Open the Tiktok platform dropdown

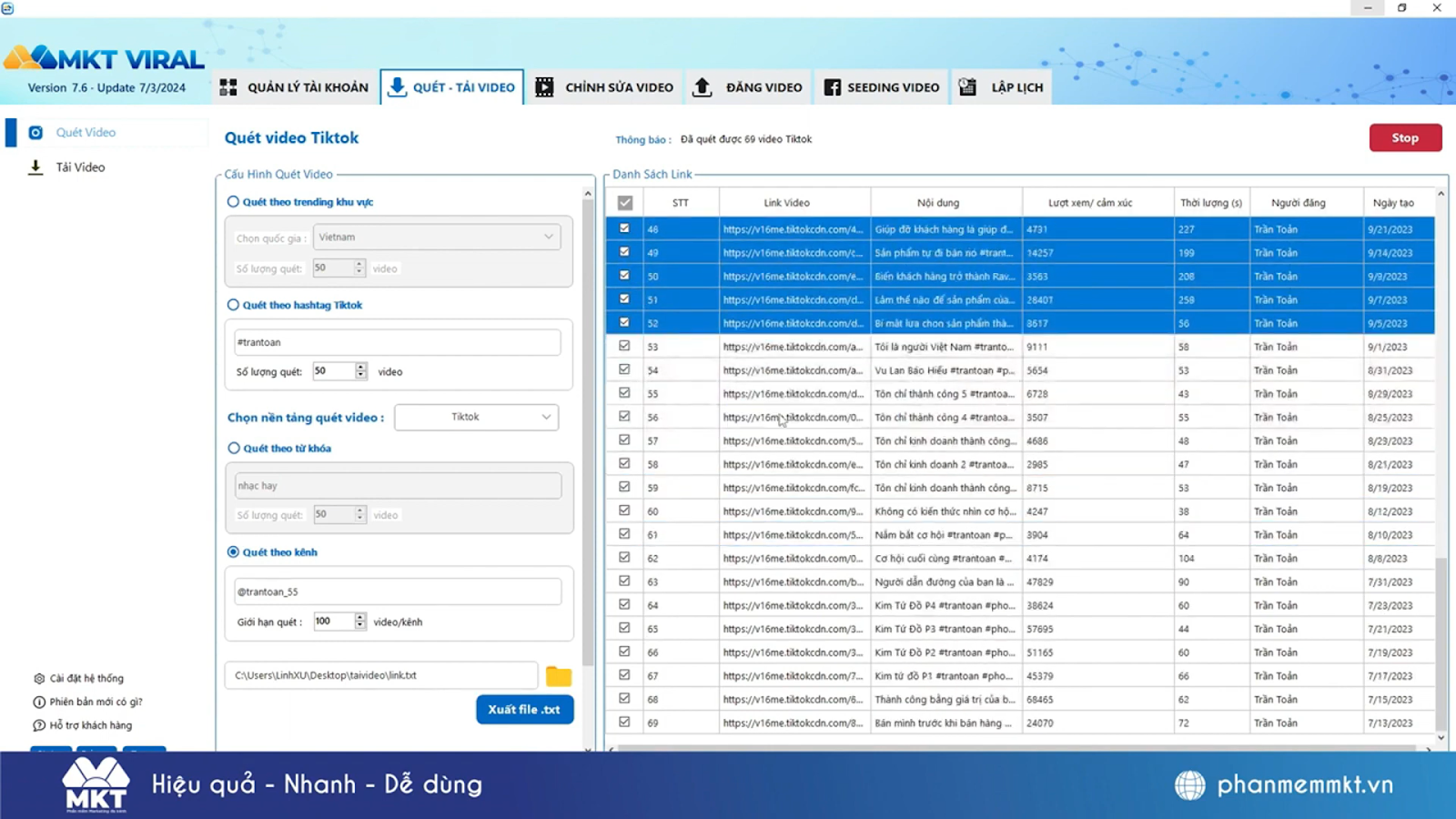477,417
